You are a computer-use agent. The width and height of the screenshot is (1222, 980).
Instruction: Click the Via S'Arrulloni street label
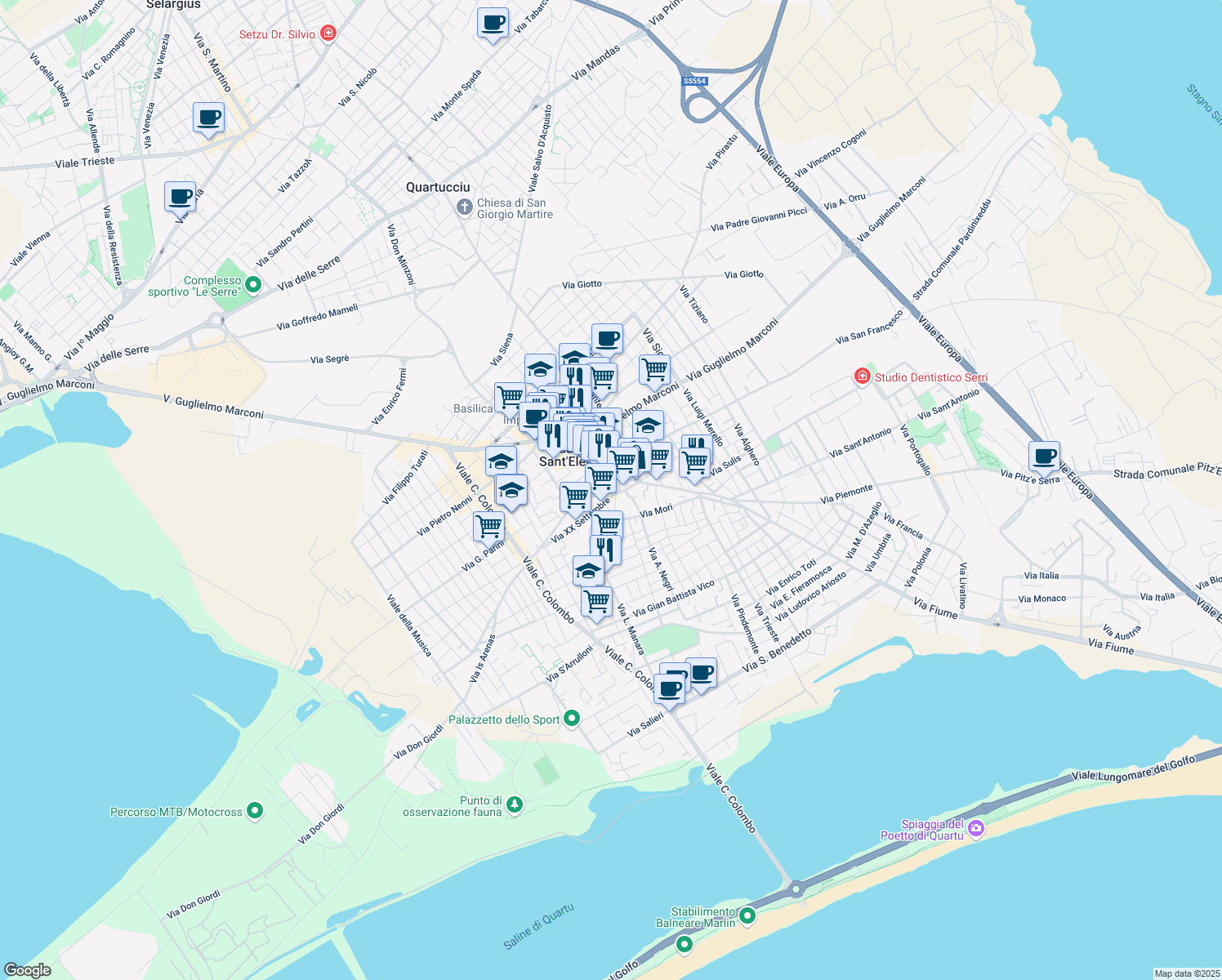tap(569, 664)
